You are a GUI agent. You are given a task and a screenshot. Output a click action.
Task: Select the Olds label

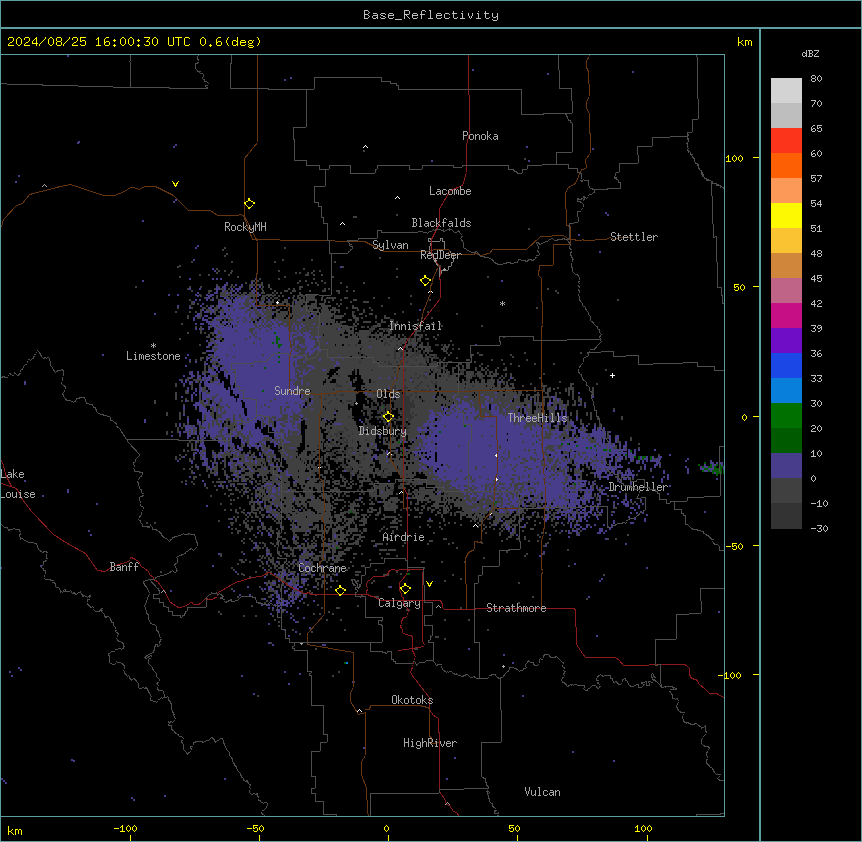click(x=388, y=394)
